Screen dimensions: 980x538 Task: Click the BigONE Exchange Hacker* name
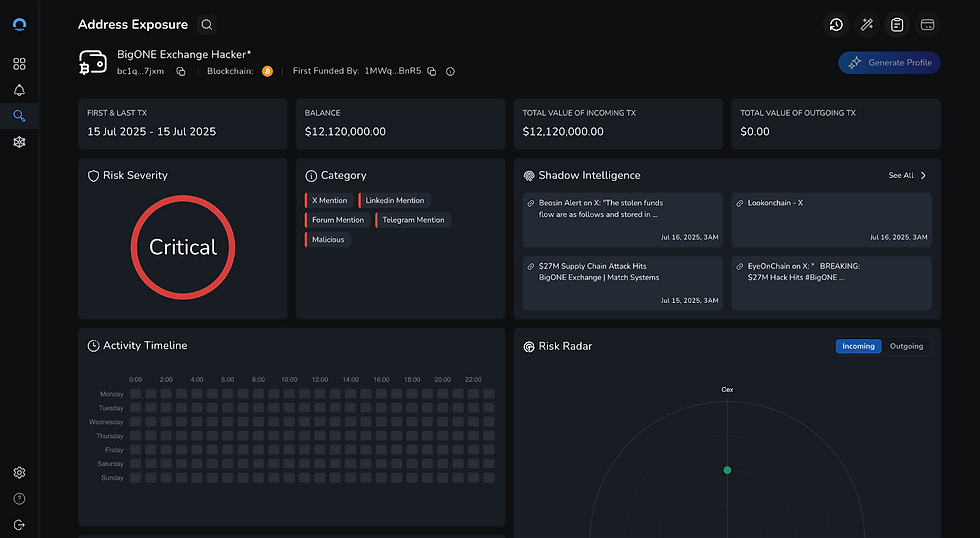184,54
